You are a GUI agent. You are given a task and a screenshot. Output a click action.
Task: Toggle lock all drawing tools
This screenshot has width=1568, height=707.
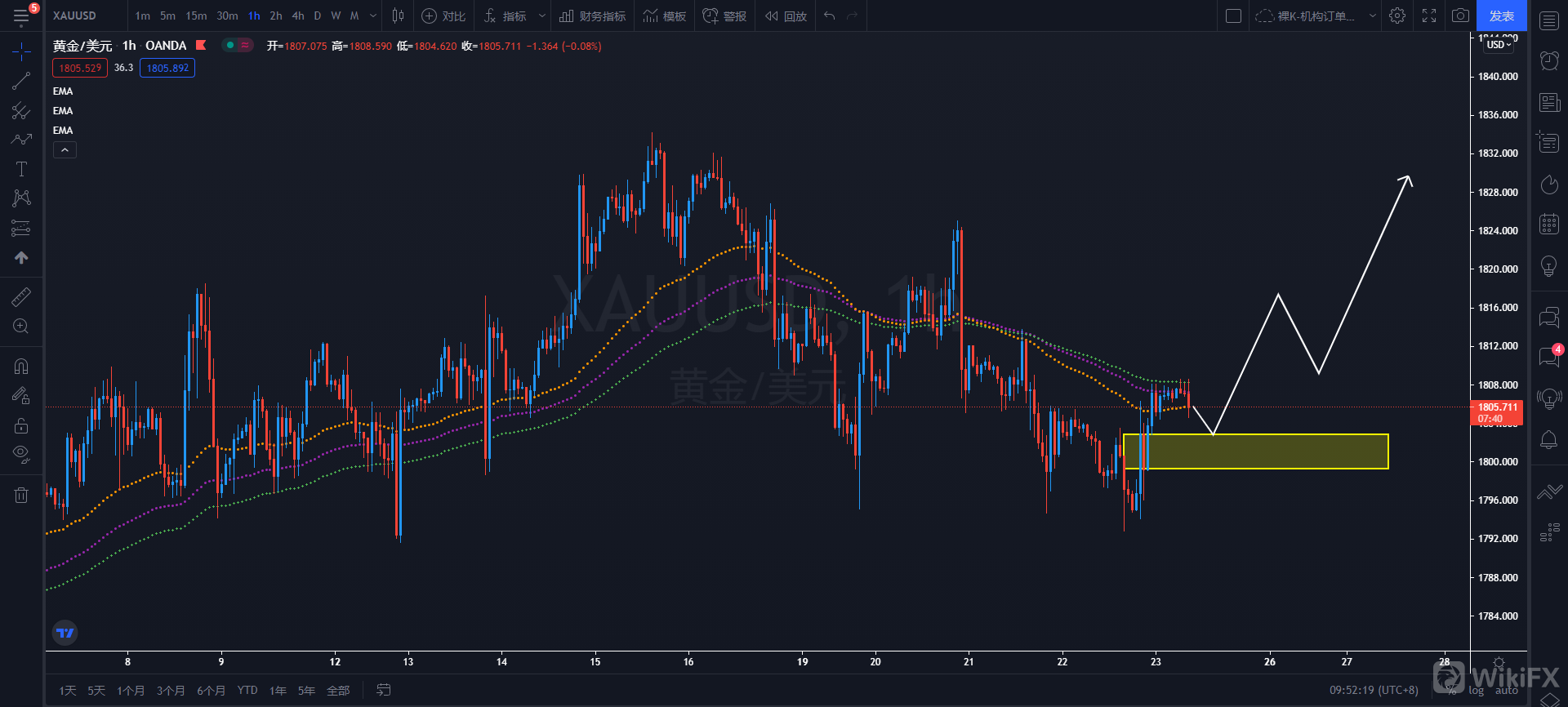[21, 425]
